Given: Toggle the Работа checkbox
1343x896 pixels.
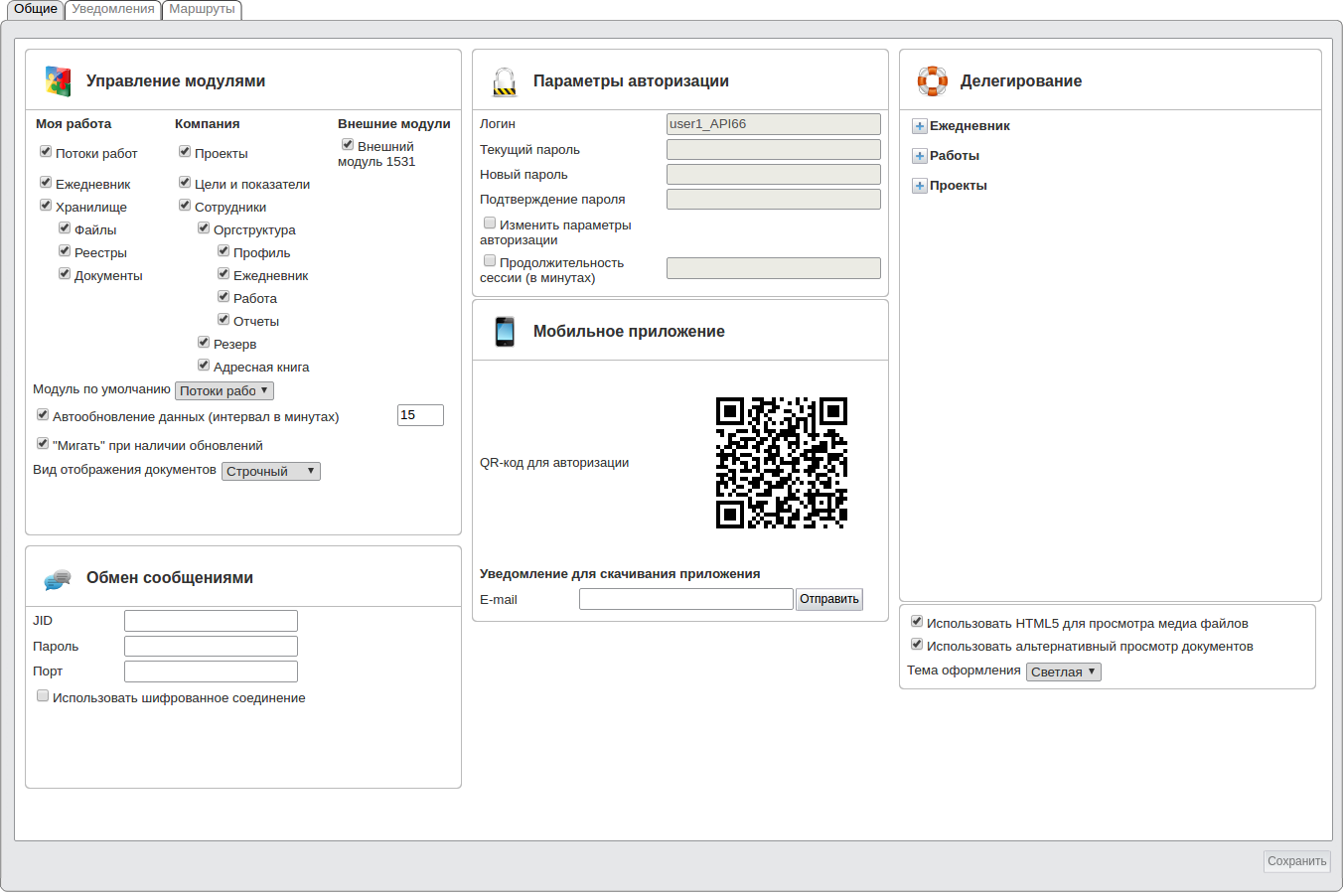Looking at the screenshot, I should tap(224, 296).
